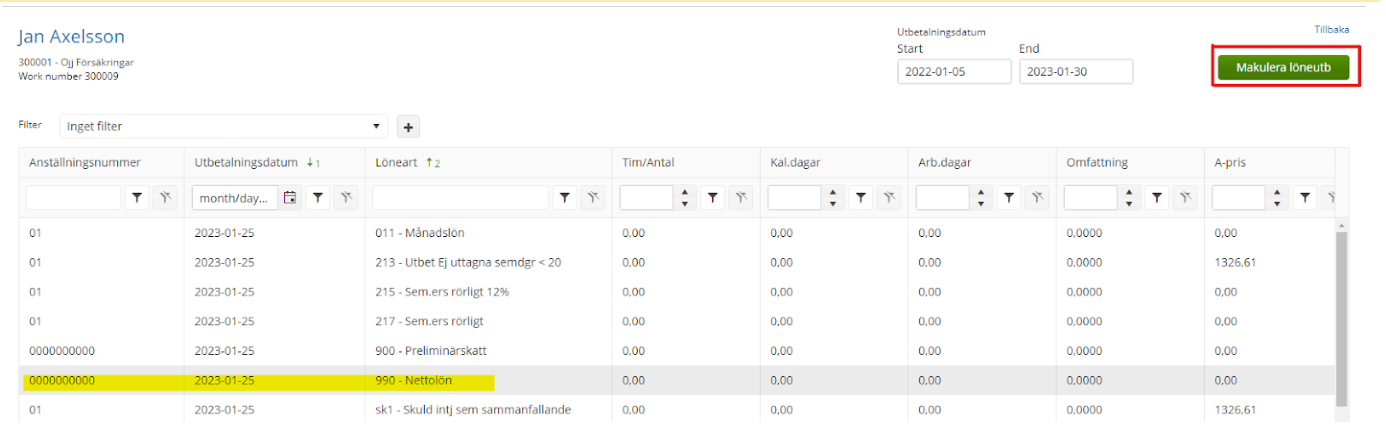Select row 900 - Preliminärskatt

tap(677, 351)
